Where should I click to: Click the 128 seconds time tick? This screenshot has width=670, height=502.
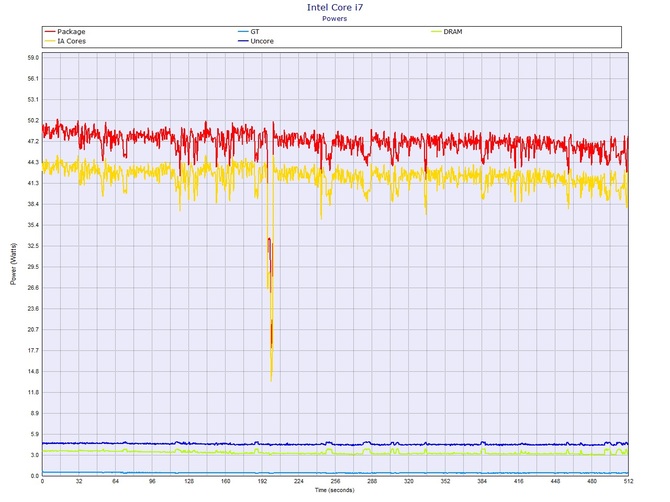(x=189, y=481)
